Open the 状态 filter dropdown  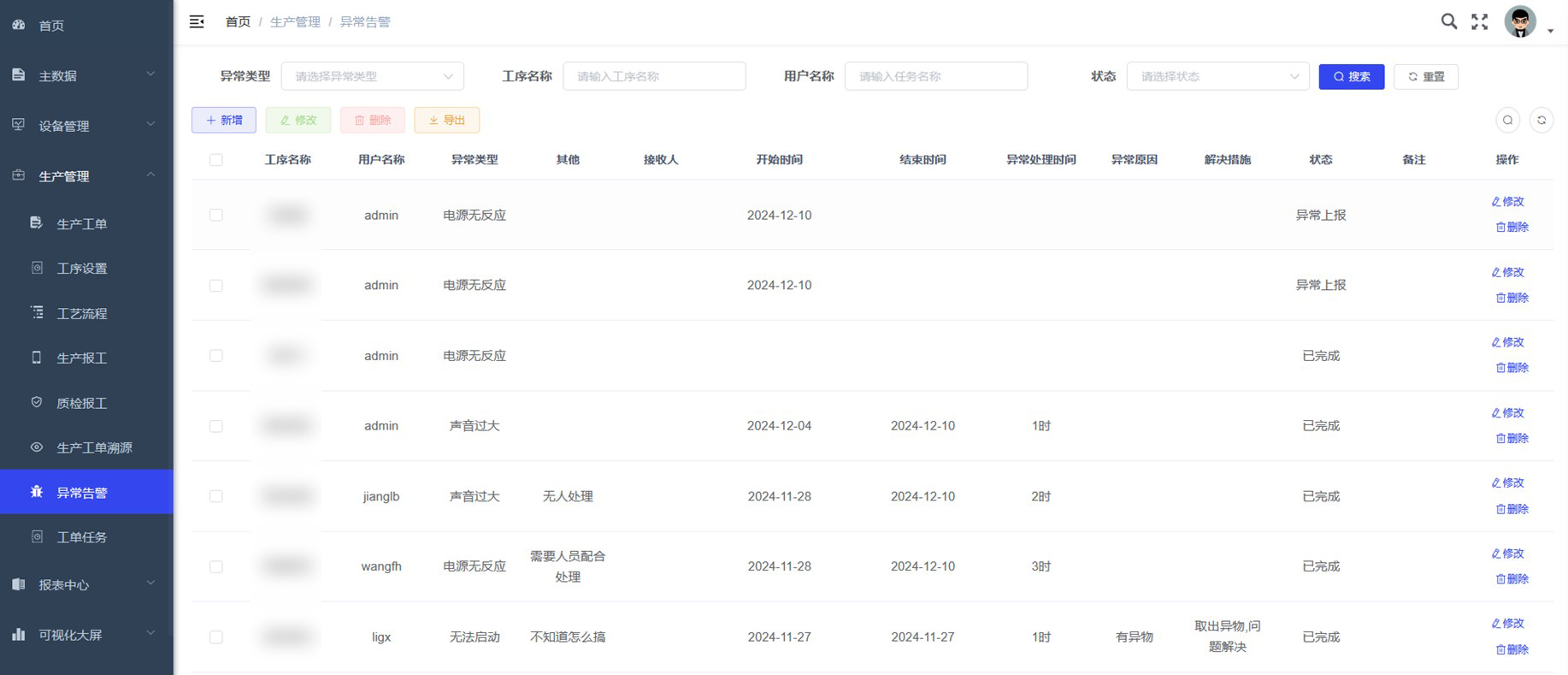pos(1217,76)
